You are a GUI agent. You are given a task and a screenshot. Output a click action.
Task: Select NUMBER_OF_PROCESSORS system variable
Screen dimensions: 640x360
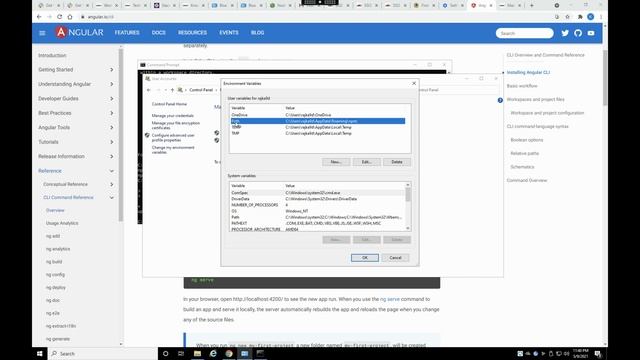(x=317, y=205)
